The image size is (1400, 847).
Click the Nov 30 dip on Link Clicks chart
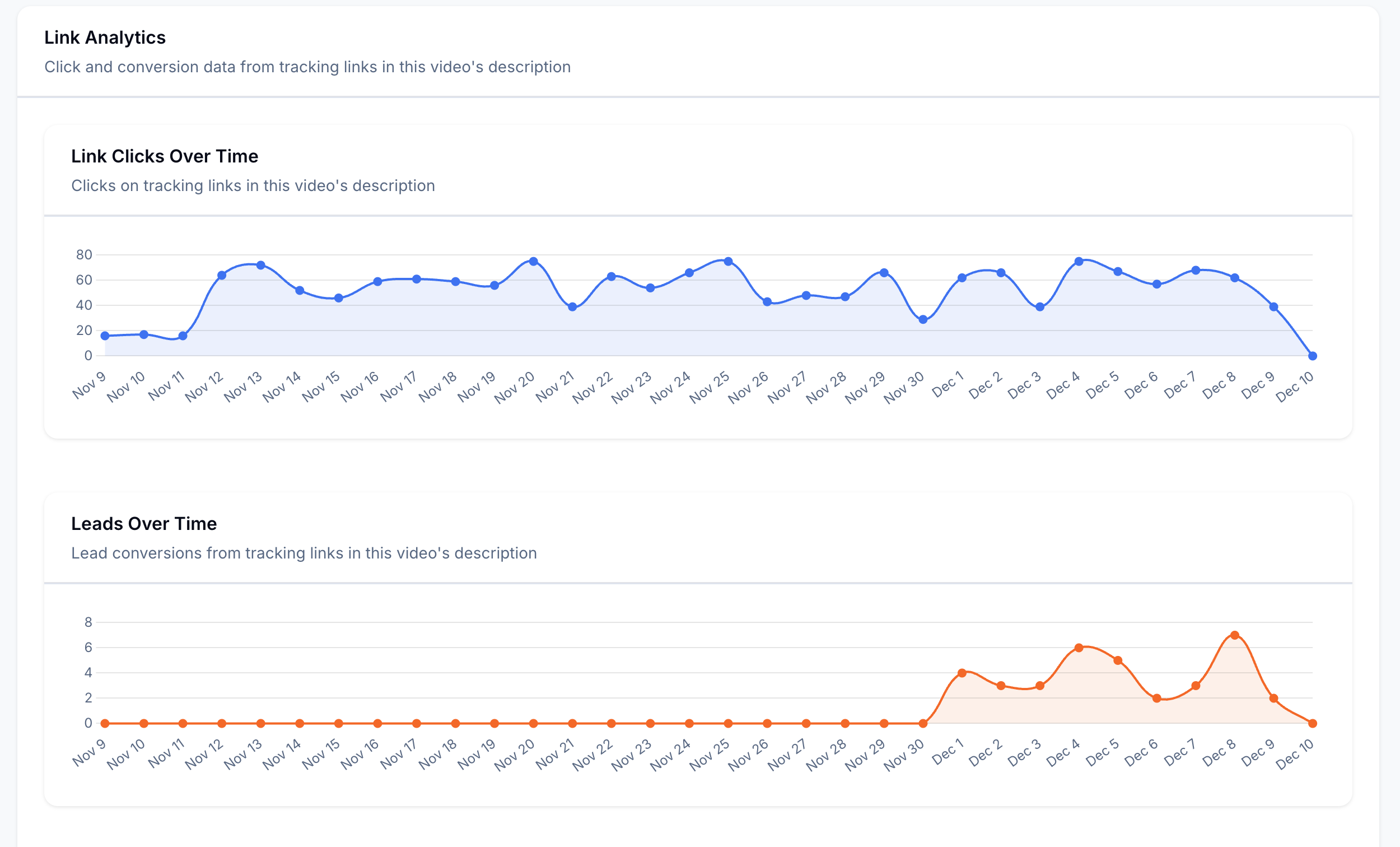pos(922,319)
